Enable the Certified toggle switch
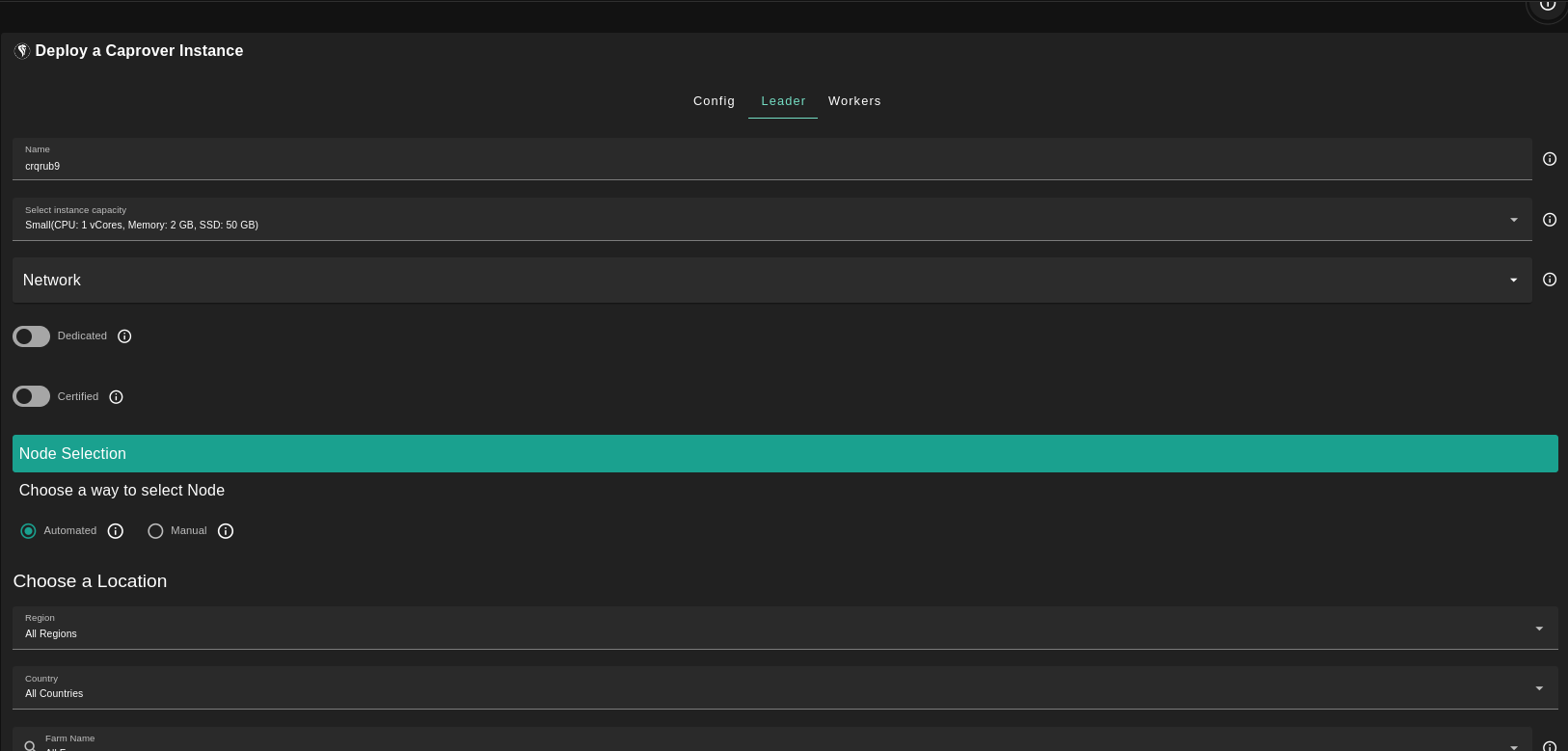This screenshot has width=1568, height=751. click(x=31, y=397)
